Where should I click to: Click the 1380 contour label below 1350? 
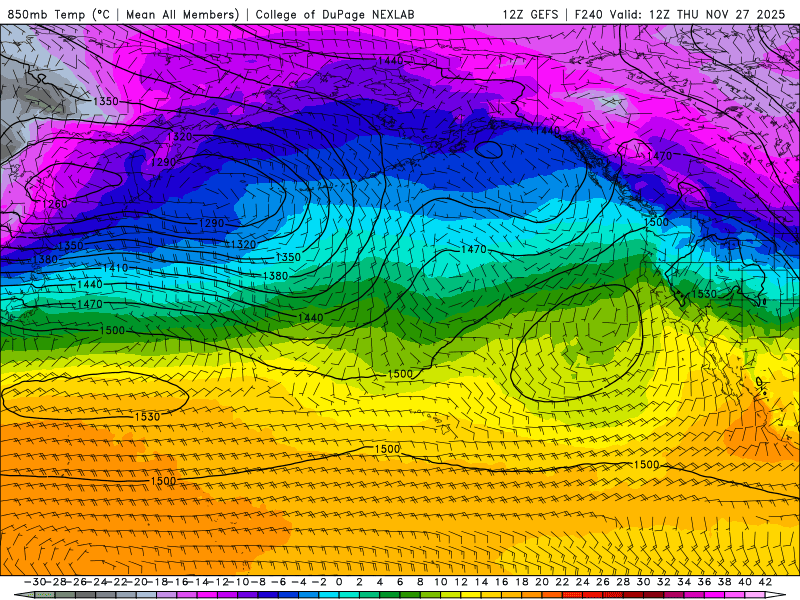(276, 276)
